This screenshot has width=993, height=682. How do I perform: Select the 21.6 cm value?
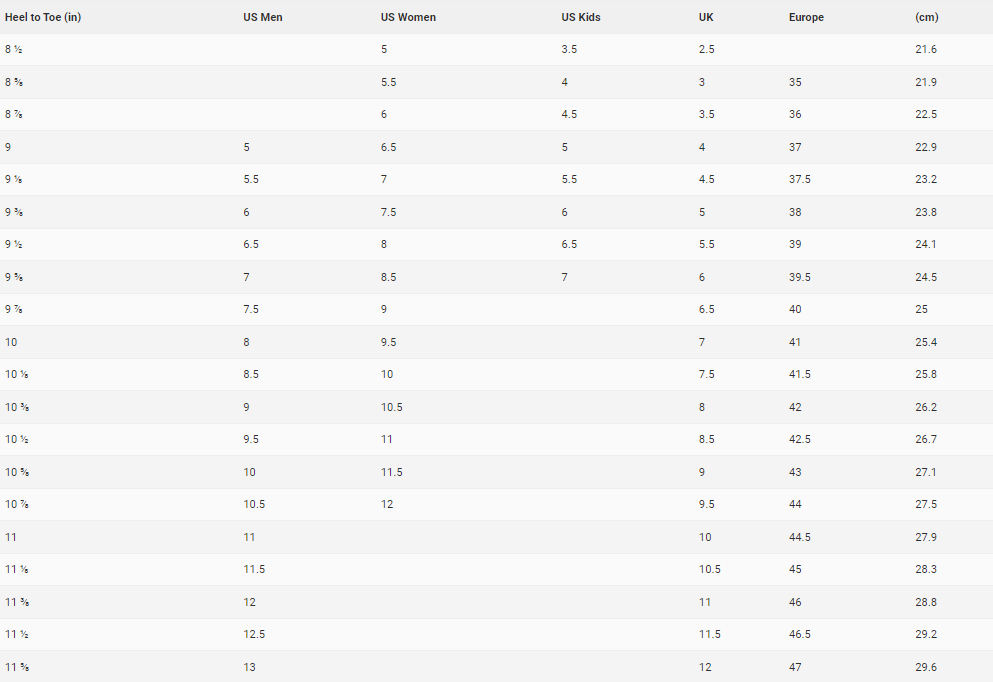pyautogui.click(x=926, y=49)
